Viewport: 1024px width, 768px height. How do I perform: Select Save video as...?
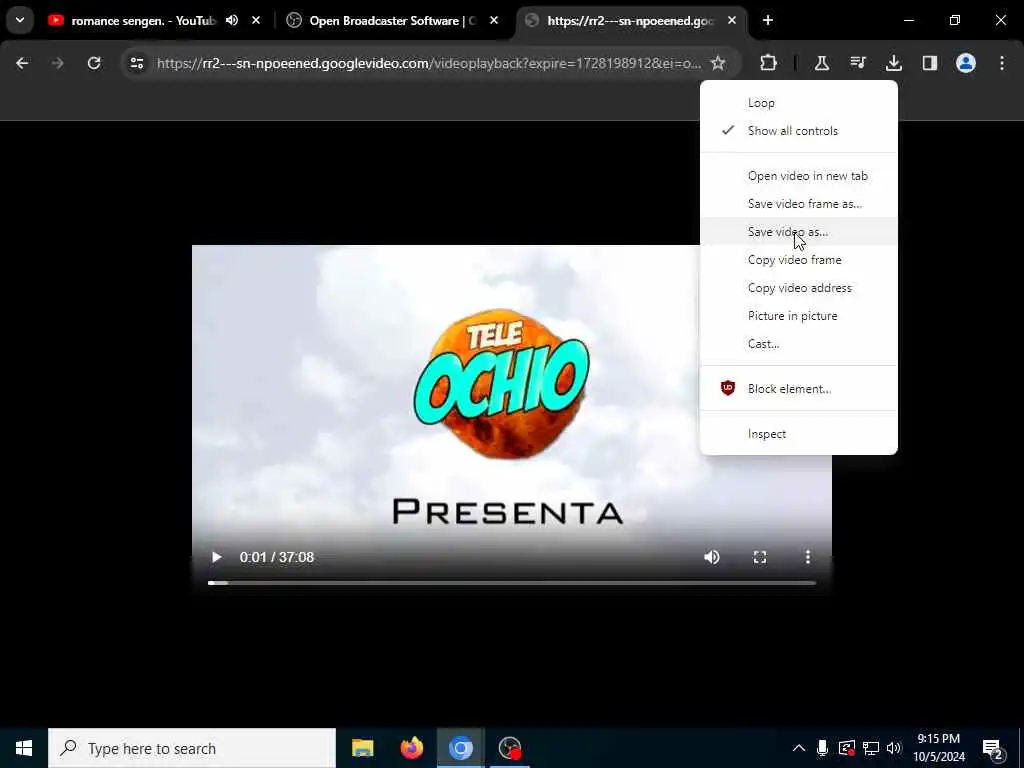[799, 232]
